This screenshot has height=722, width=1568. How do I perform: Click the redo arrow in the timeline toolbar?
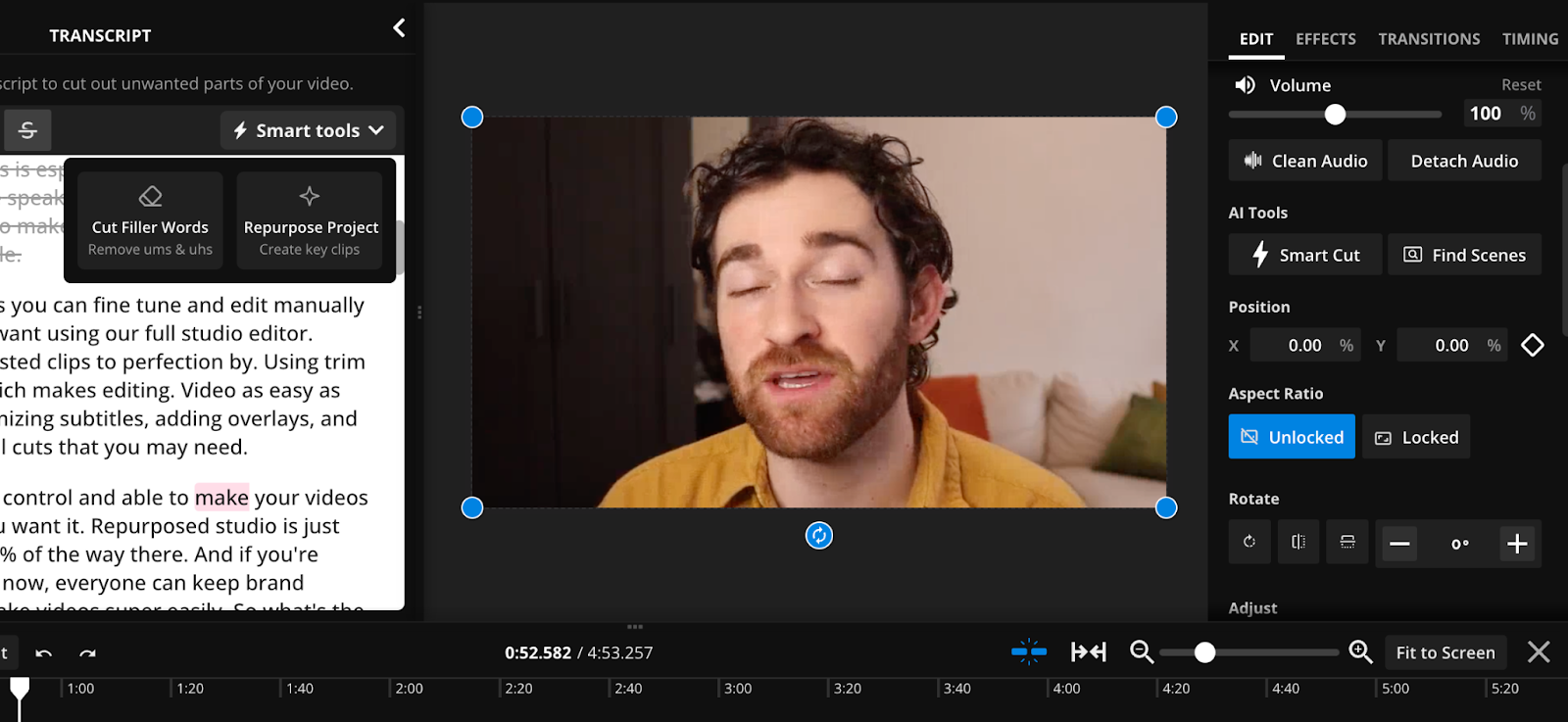(87, 653)
